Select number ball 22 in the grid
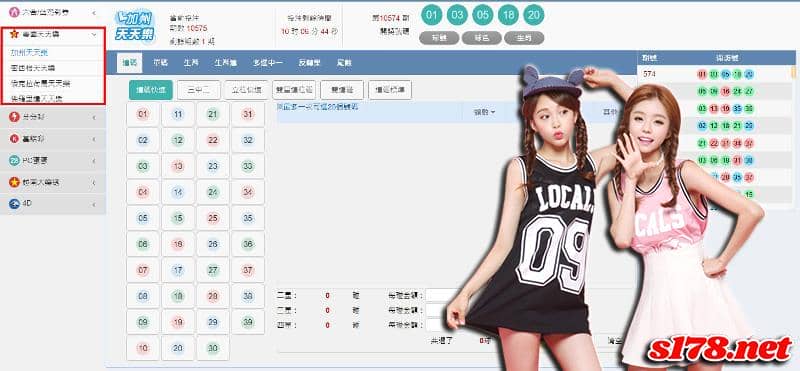 point(213,140)
